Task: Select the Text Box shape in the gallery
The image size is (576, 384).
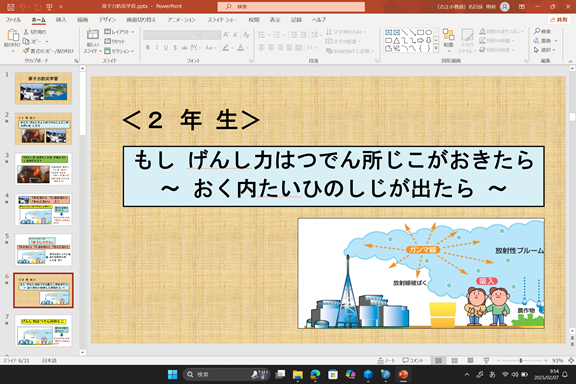Action: (x=388, y=32)
